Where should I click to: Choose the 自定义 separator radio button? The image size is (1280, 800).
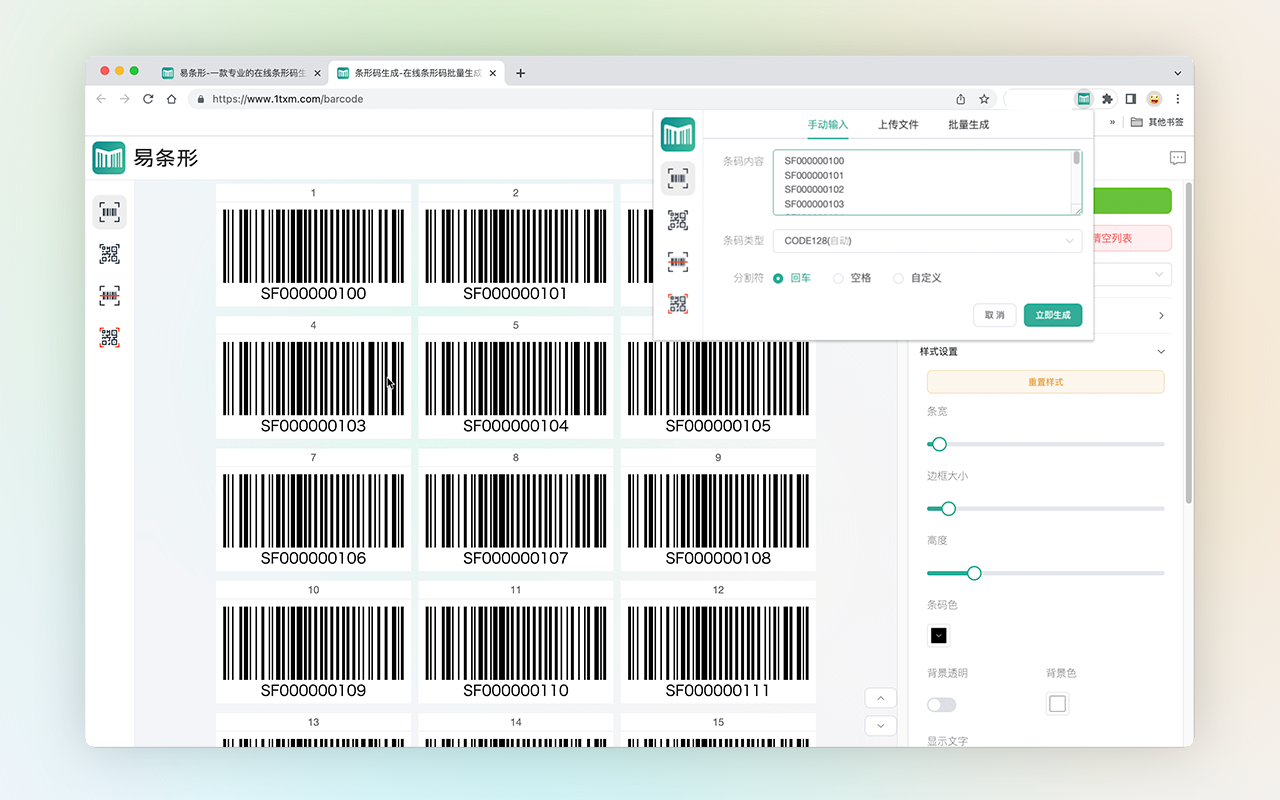898,278
